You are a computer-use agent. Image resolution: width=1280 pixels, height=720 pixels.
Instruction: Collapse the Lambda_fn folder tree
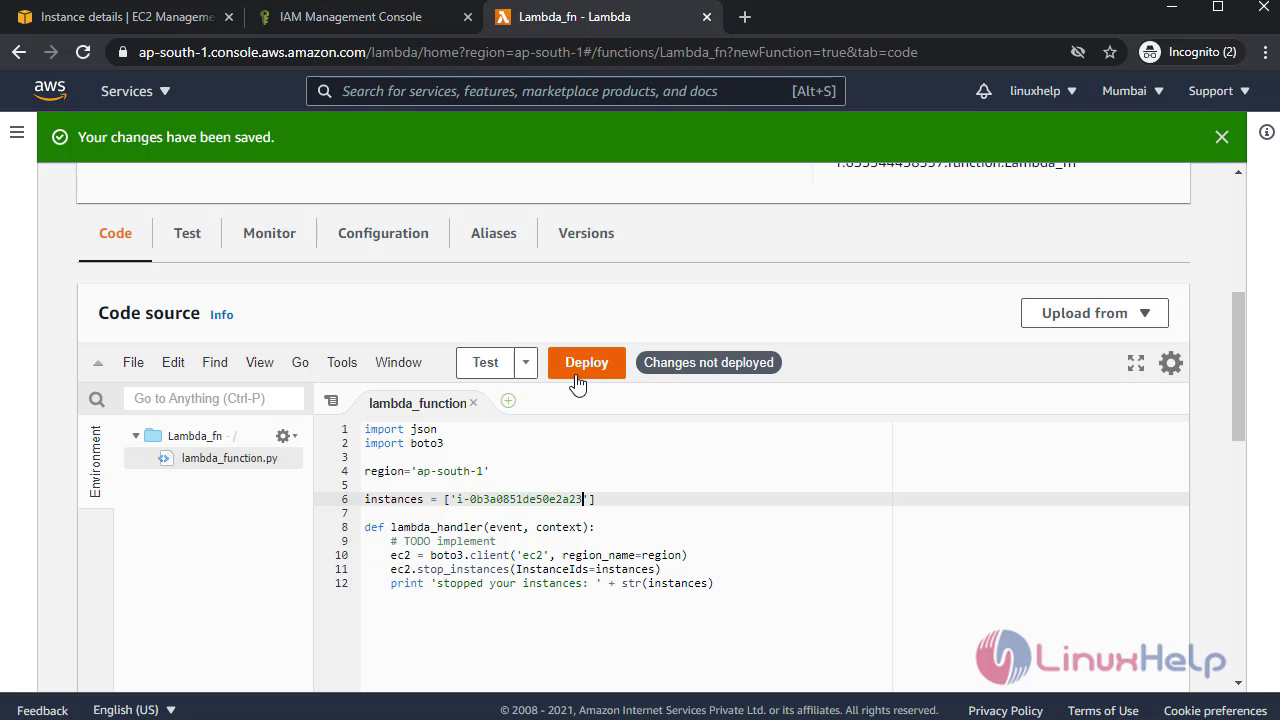136,436
